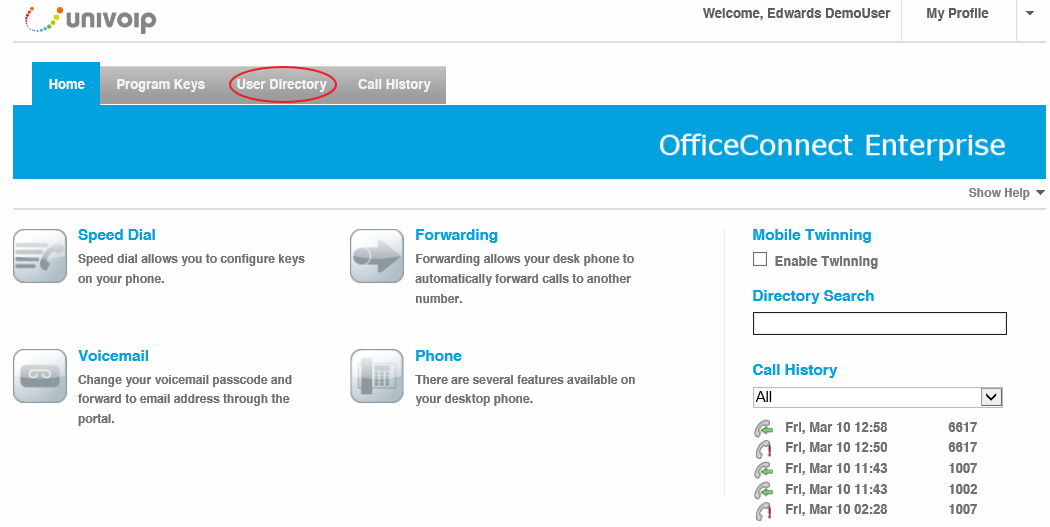Open the Call History tab

(x=394, y=84)
